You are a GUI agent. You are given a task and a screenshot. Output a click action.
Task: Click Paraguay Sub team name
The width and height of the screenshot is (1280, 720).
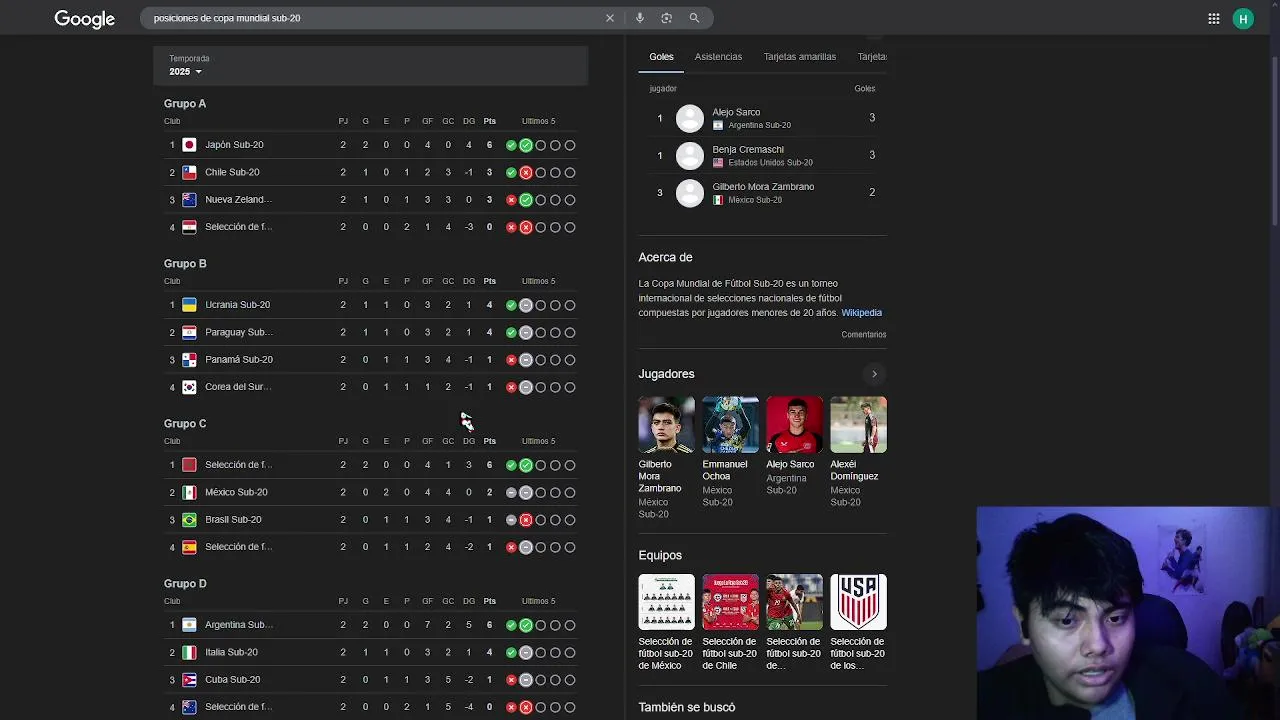pyautogui.click(x=239, y=332)
